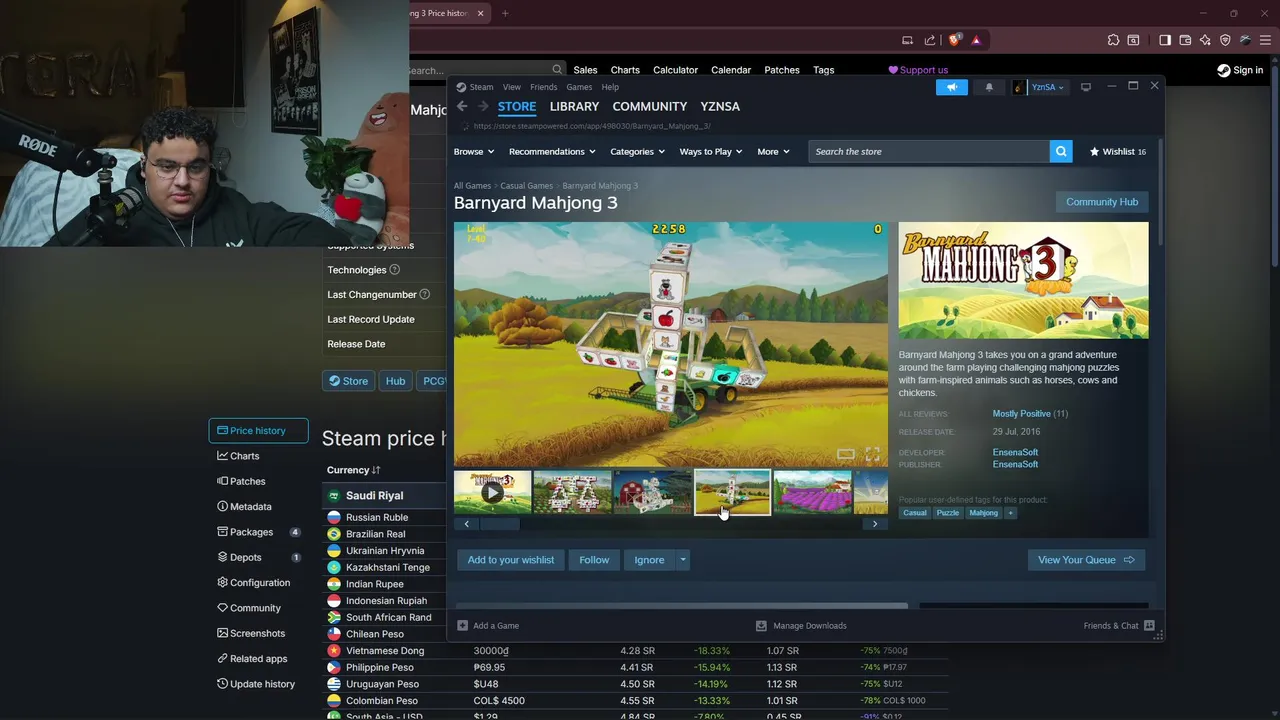Sort by the Currency column header
1280x720 pixels.
tap(353, 470)
